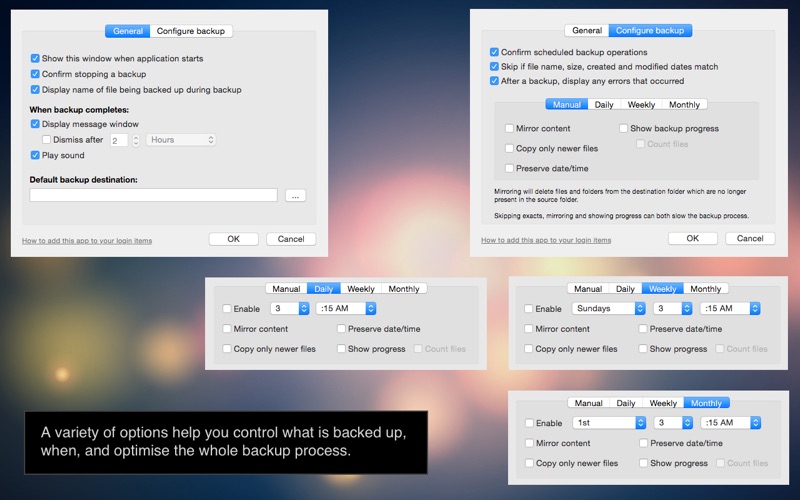Uncheck Confirm scheduled backup operations
Image resolution: width=800 pixels, height=500 pixels.
[x=495, y=52]
